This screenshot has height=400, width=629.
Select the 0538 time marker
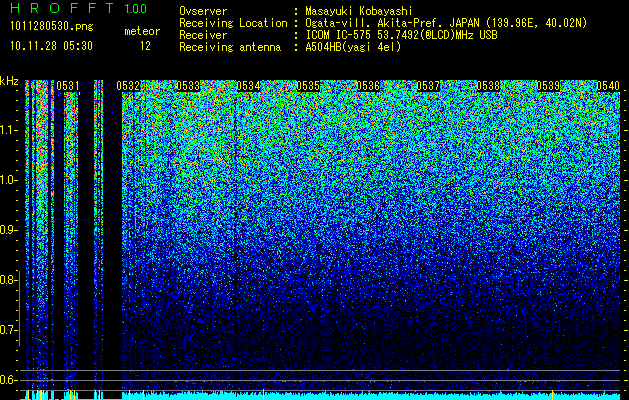pos(488,86)
